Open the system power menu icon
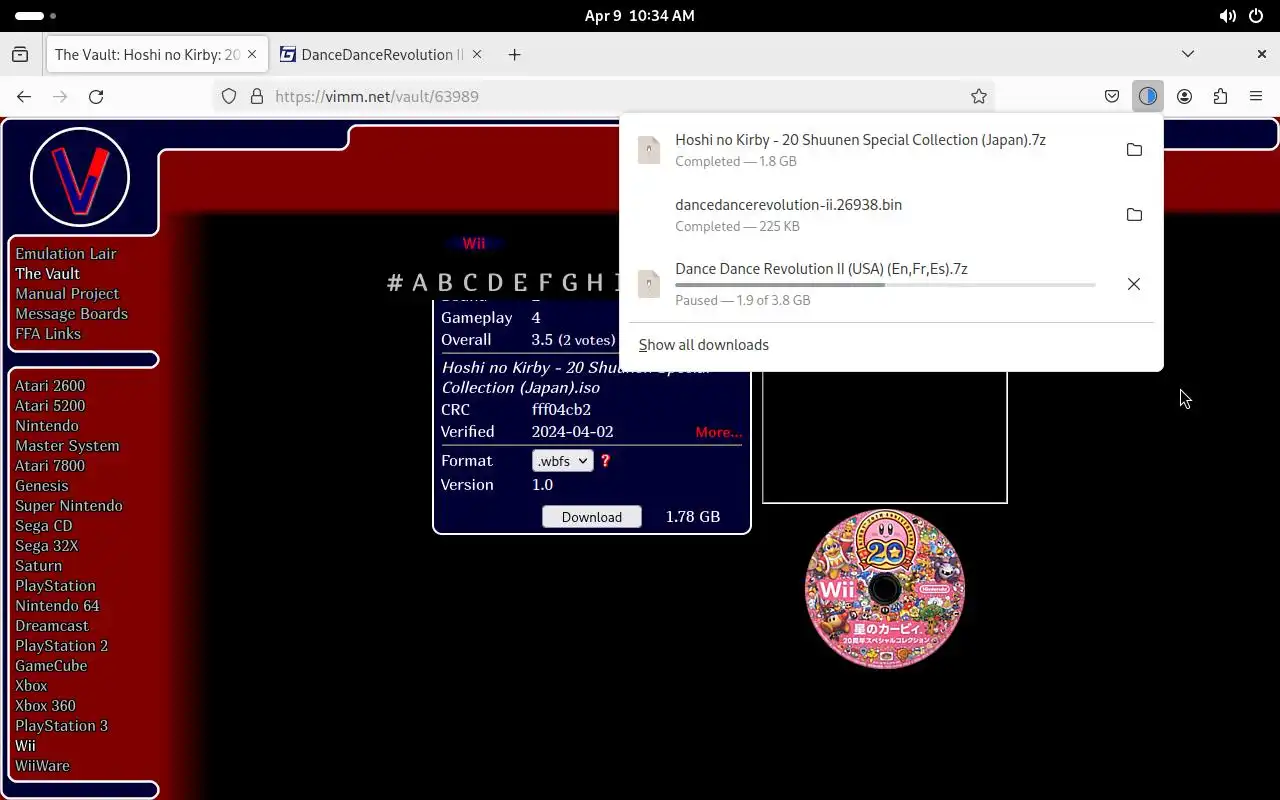 pos(1256,16)
